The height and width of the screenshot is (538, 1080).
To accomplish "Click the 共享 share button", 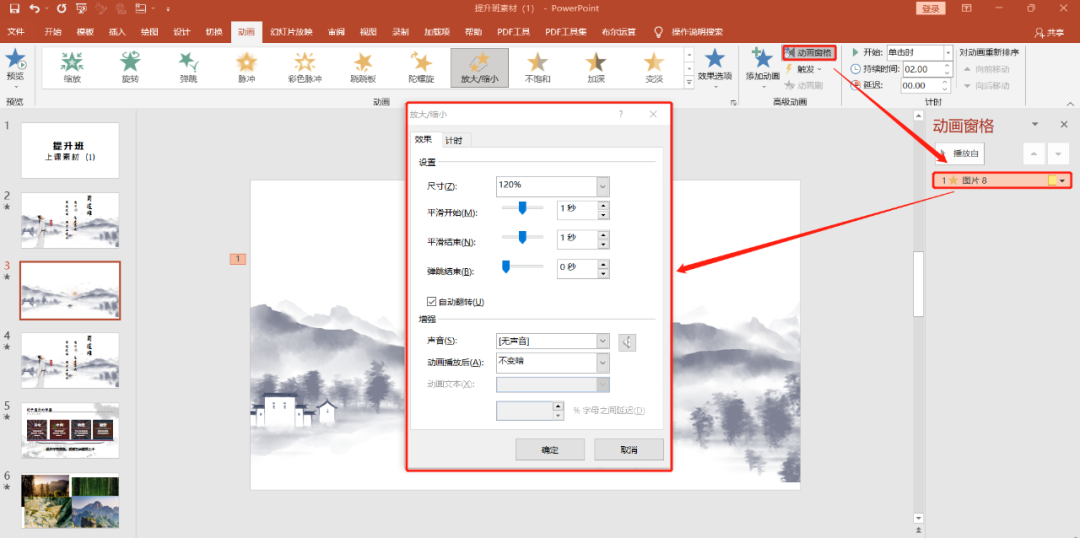I will 1050,33.
